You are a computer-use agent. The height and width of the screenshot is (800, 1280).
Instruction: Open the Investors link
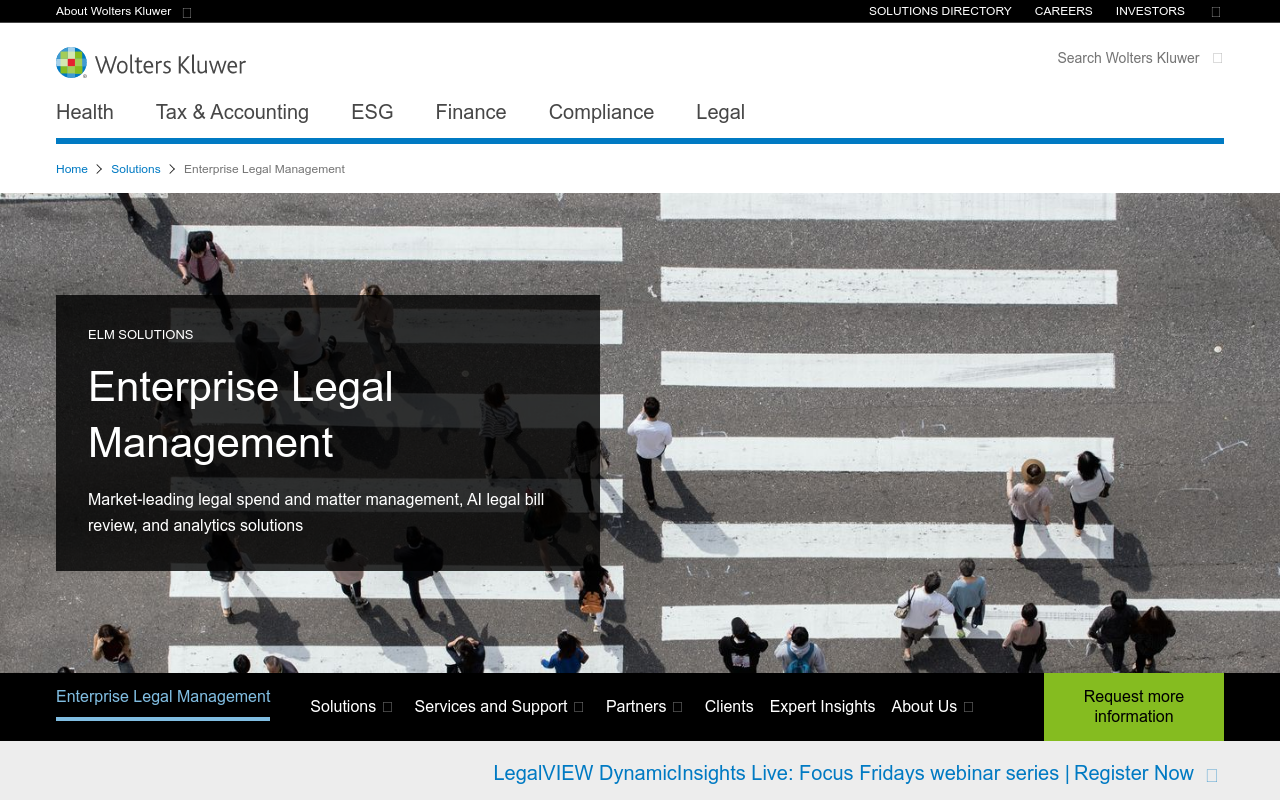[1150, 11]
